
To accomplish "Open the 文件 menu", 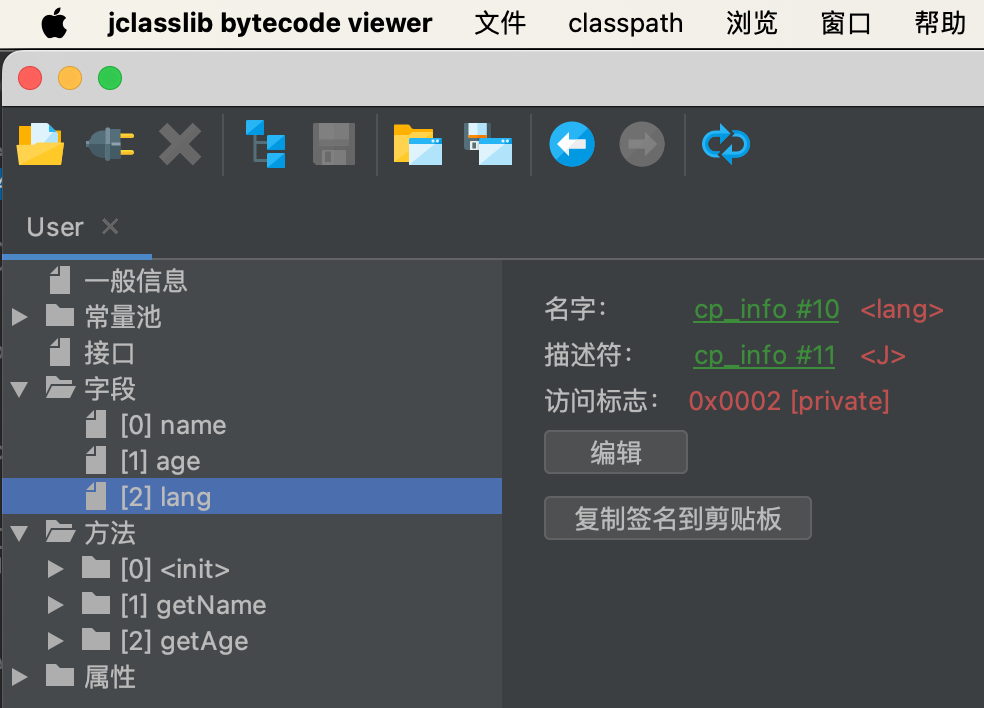I will (x=500, y=23).
